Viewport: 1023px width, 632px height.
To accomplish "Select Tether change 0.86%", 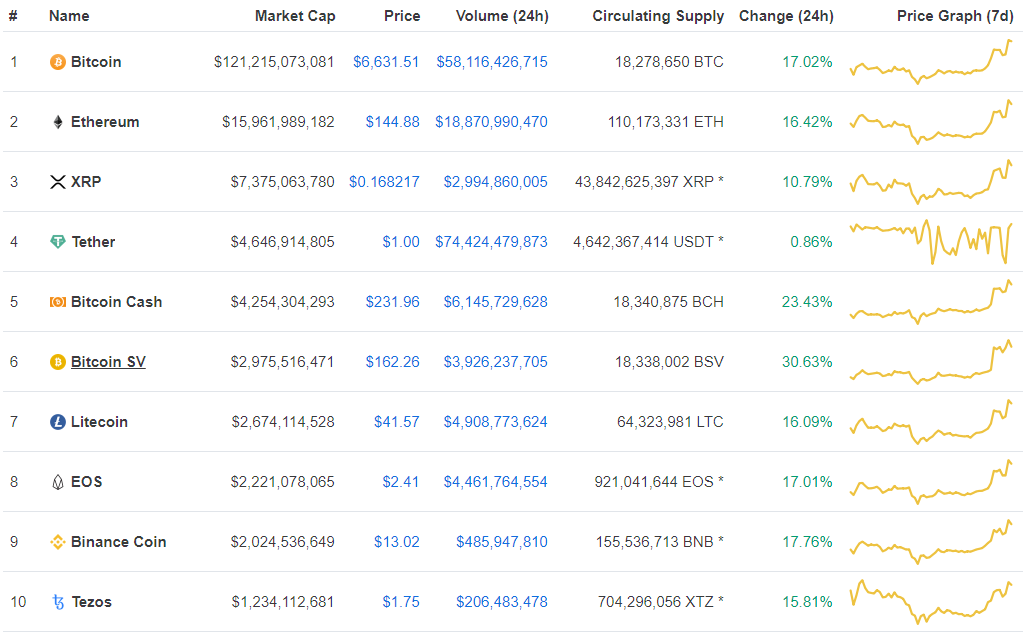I will coord(812,242).
